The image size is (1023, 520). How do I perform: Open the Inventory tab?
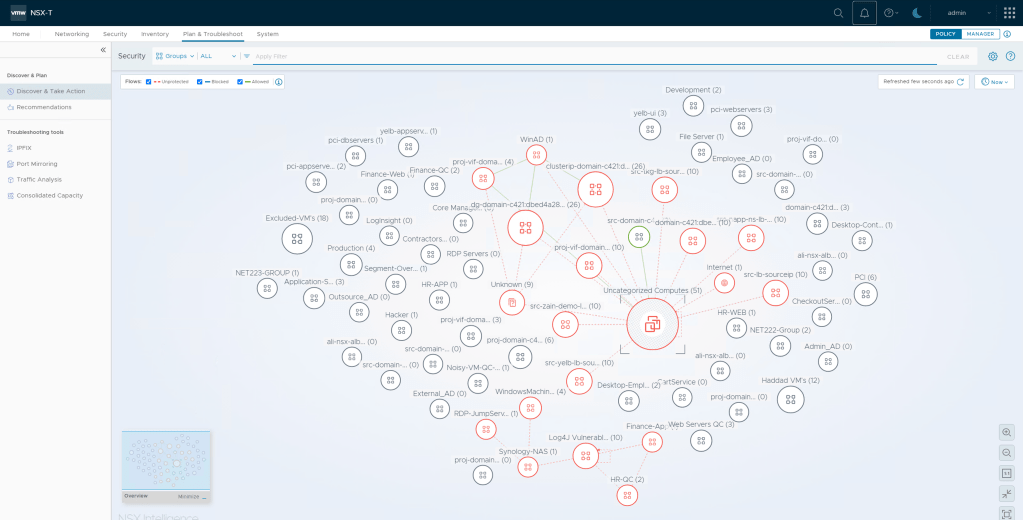(x=155, y=34)
